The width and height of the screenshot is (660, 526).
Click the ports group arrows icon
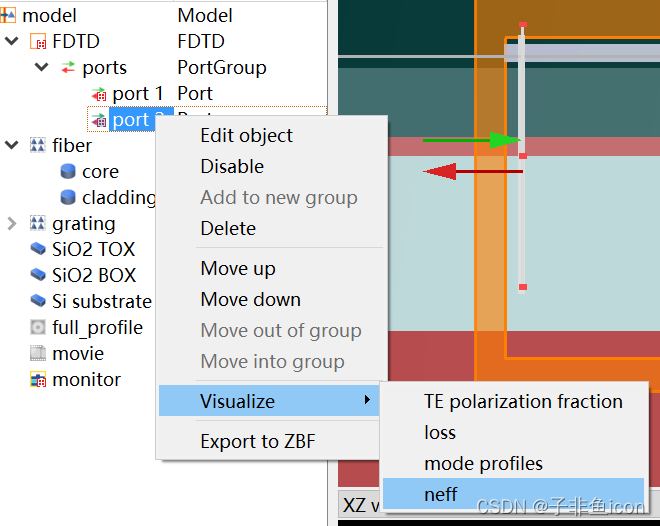[x=68, y=67]
